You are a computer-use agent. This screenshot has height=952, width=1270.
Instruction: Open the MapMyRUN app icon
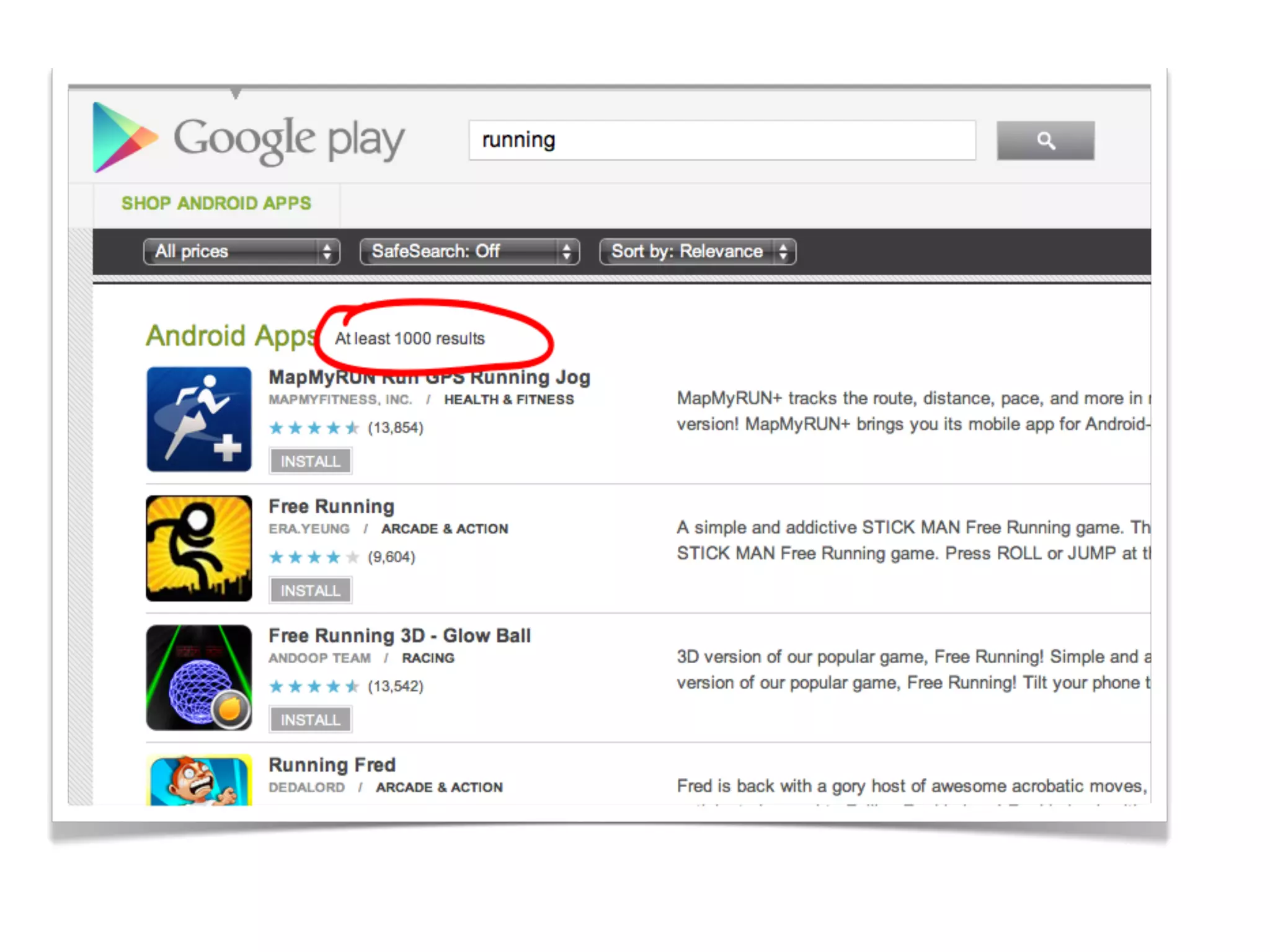coord(199,419)
